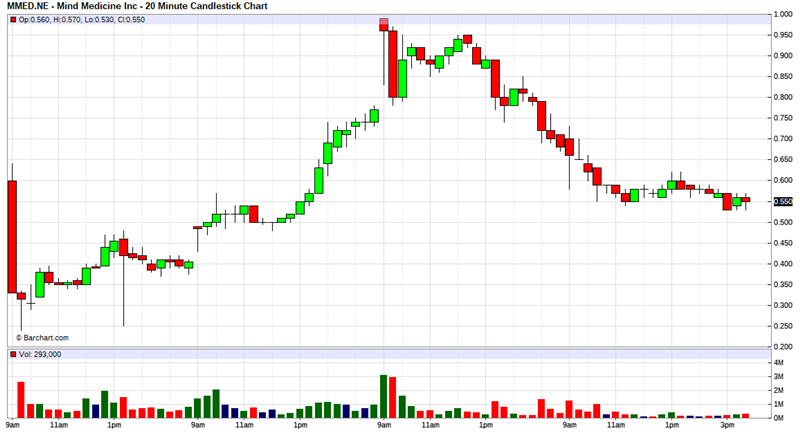The width and height of the screenshot is (800, 446).
Task: Click the 0M volume axis label
Action: pos(779,418)
